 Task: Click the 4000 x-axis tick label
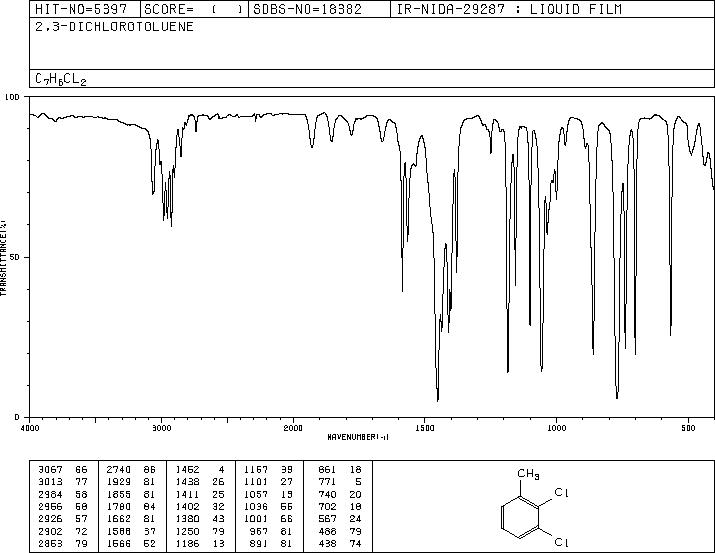click(x=30, y=428)
